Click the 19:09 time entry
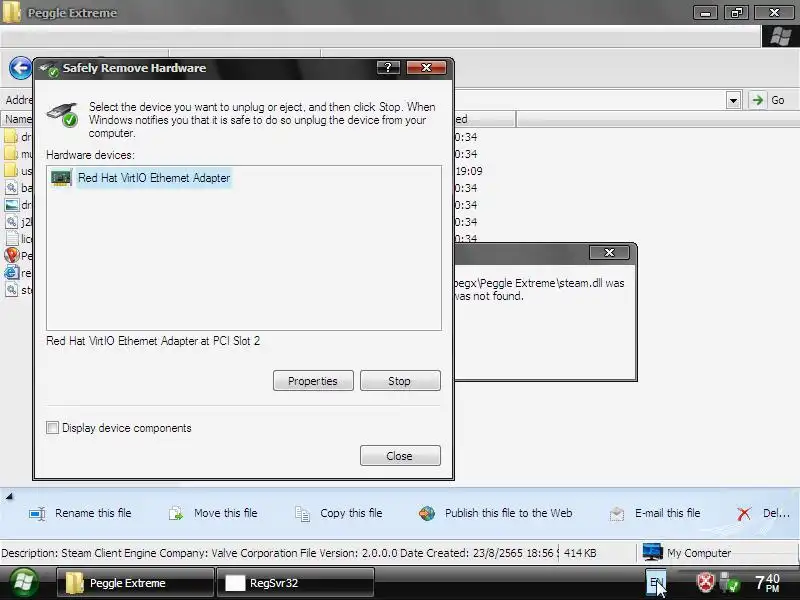 tap(468, 171)
